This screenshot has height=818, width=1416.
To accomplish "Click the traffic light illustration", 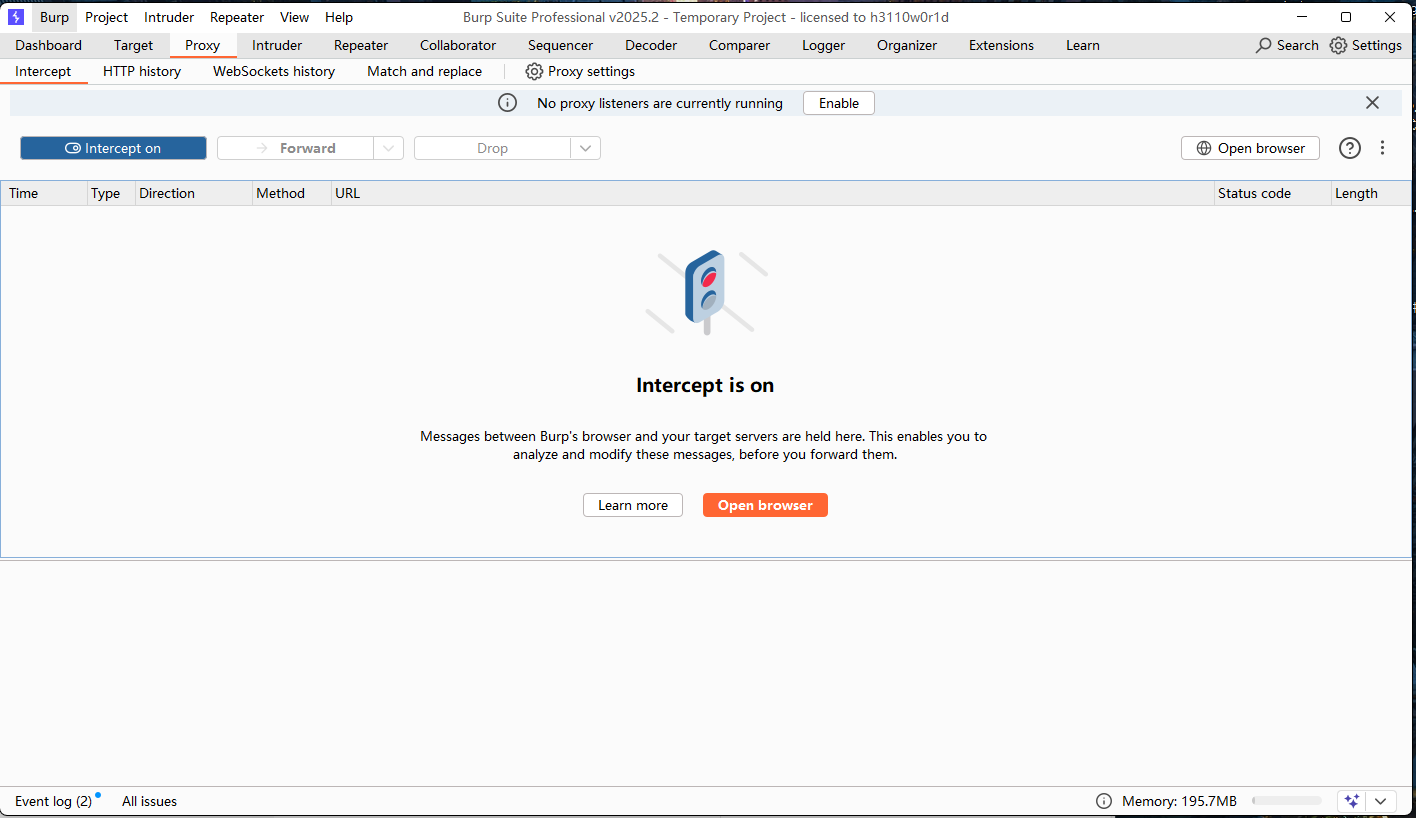I will [x=706, y=292].
